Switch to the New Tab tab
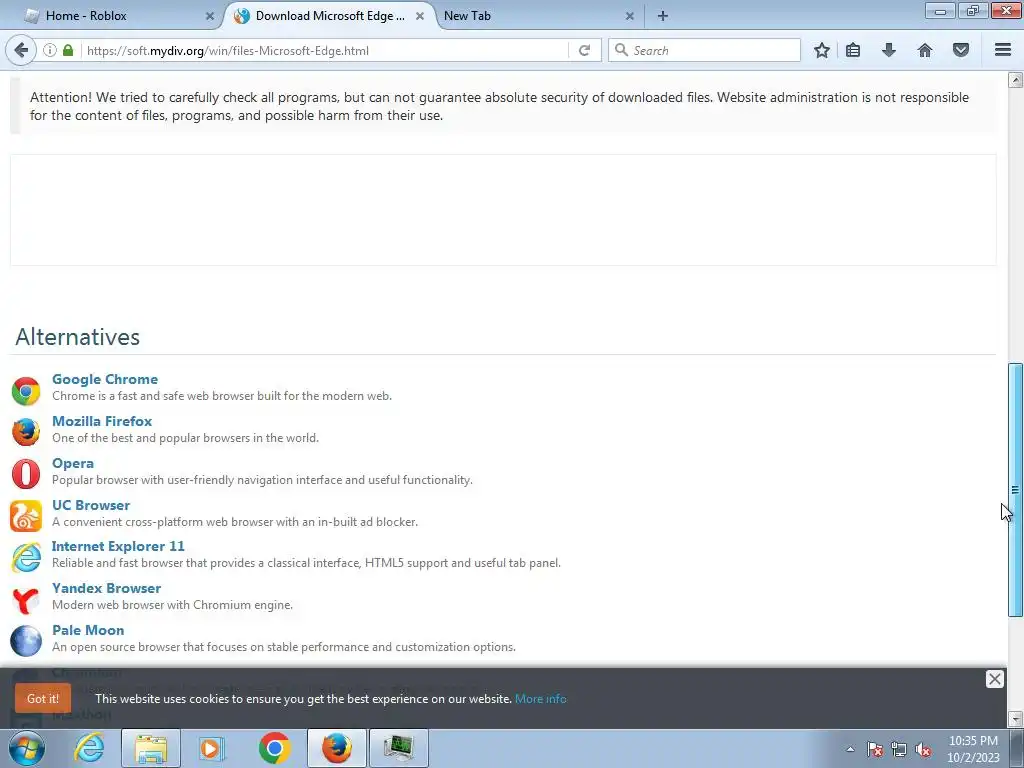The width and height of the screenshot is (1024, 768). pos(539,16)
